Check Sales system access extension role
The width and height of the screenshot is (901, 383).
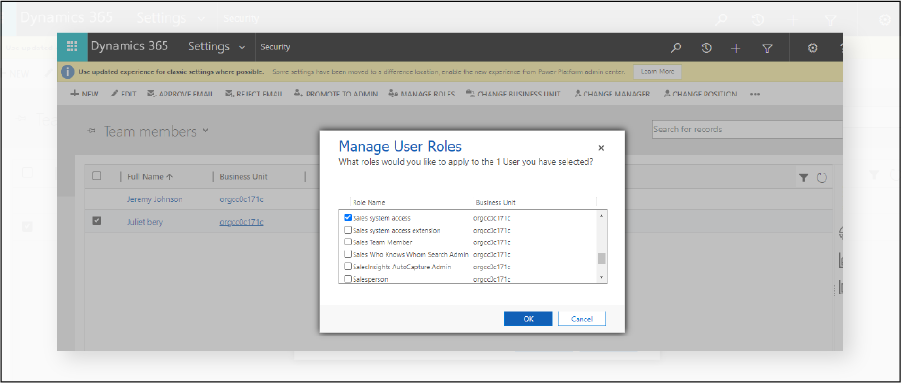(x=348, y=230)
